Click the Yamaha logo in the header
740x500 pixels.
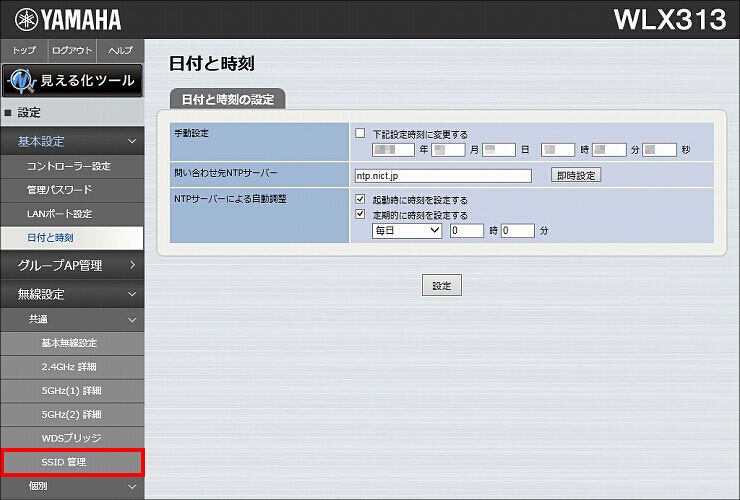coord(68,20)
